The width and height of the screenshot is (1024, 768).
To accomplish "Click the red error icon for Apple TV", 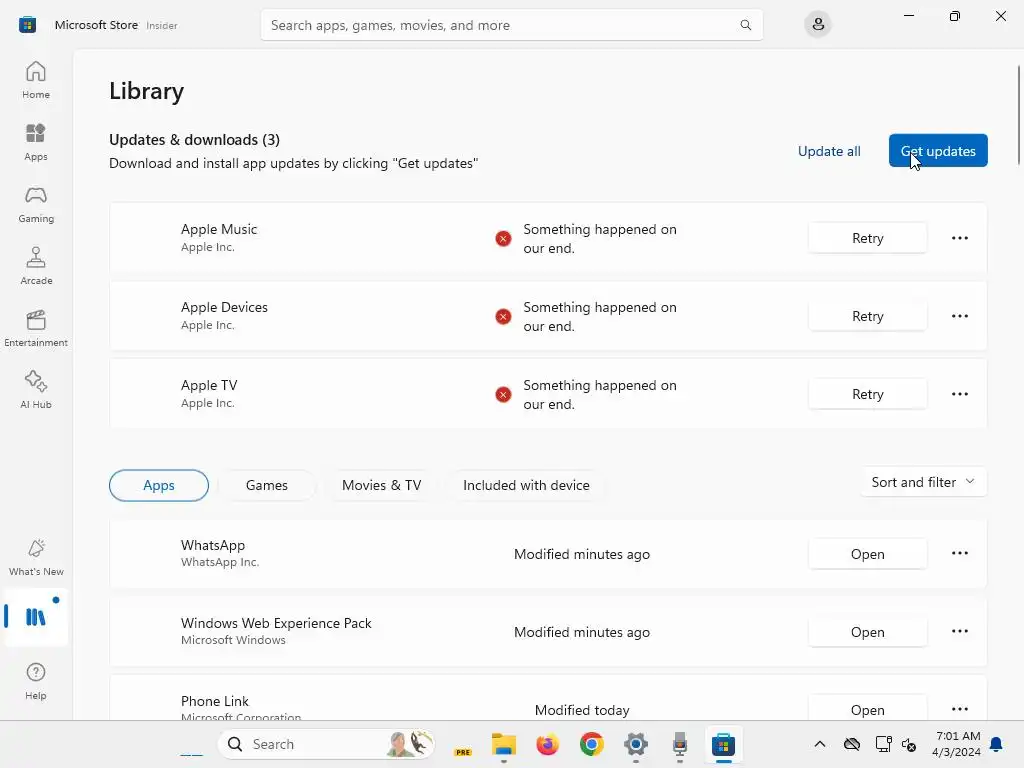I will click(x=503, y=394).
